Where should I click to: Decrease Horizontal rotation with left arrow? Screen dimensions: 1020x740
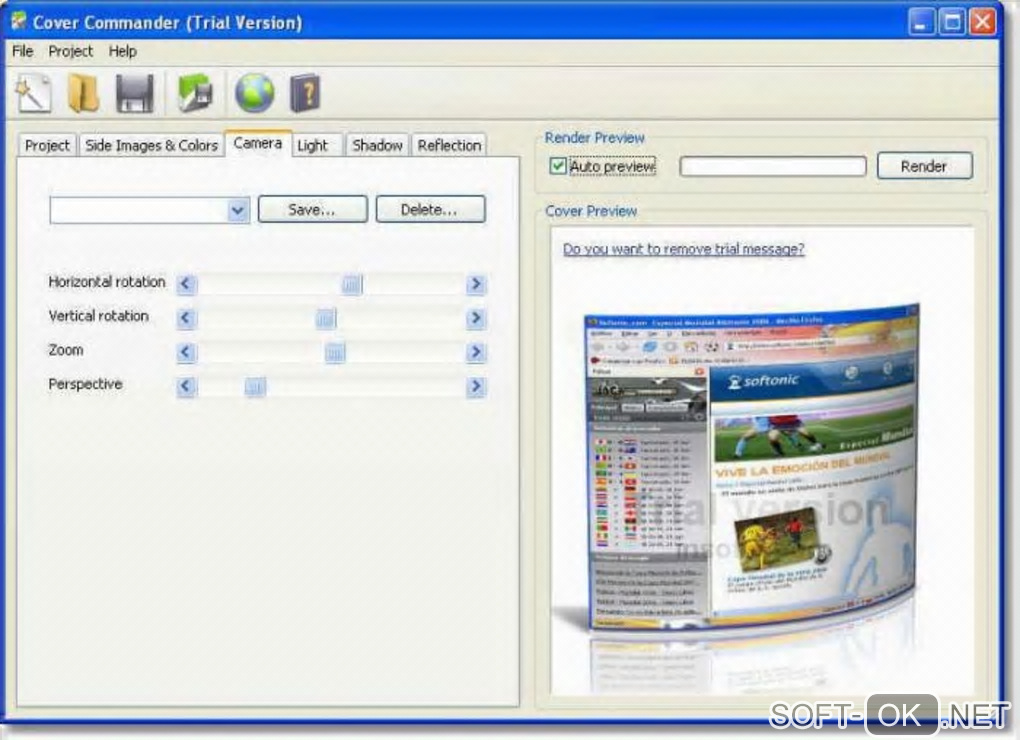click(x=186, y=284)
